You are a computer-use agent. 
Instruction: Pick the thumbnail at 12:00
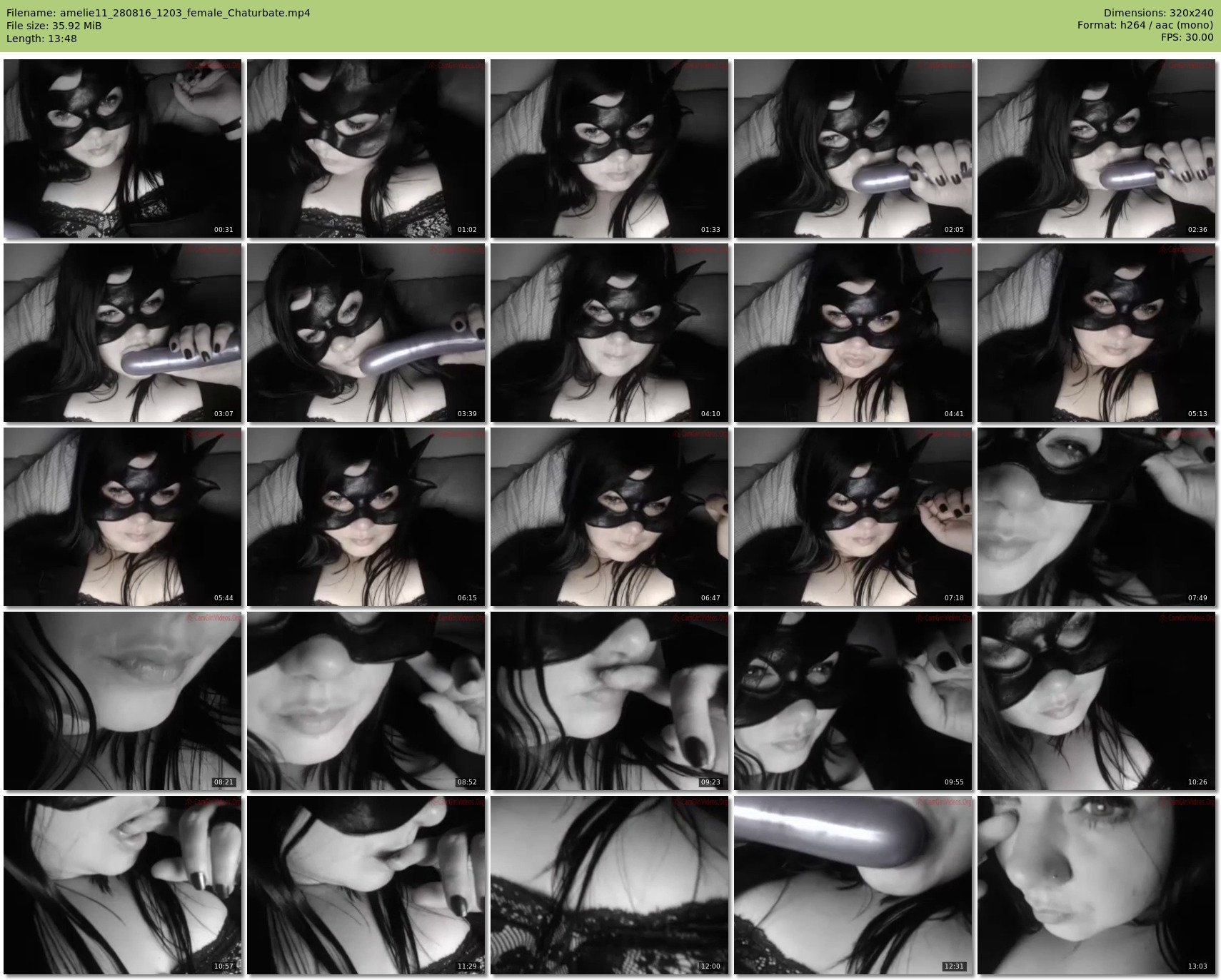tap(609, 885)
